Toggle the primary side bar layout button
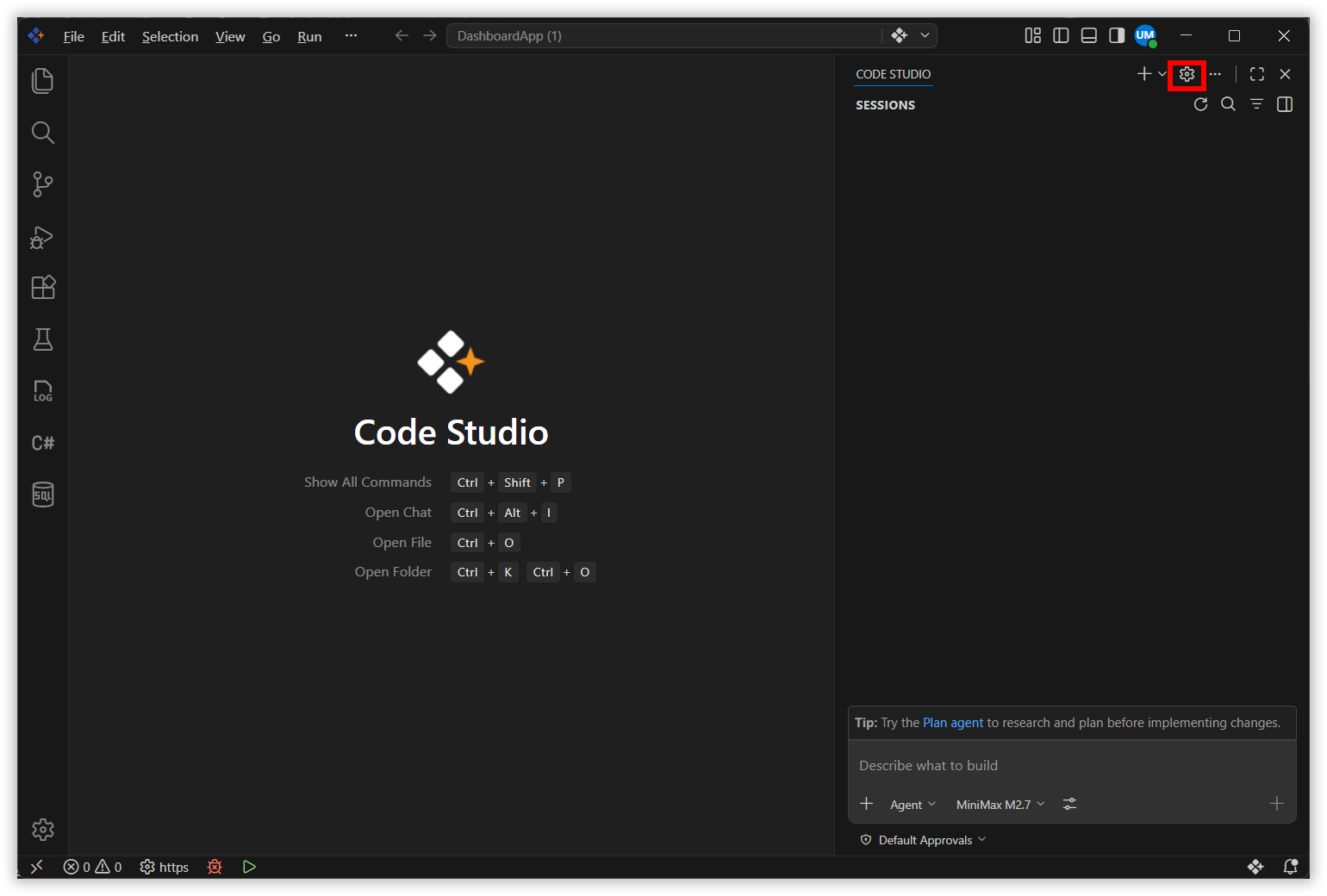This screenshot has width=1327, height=896. tap(1061, 35)
